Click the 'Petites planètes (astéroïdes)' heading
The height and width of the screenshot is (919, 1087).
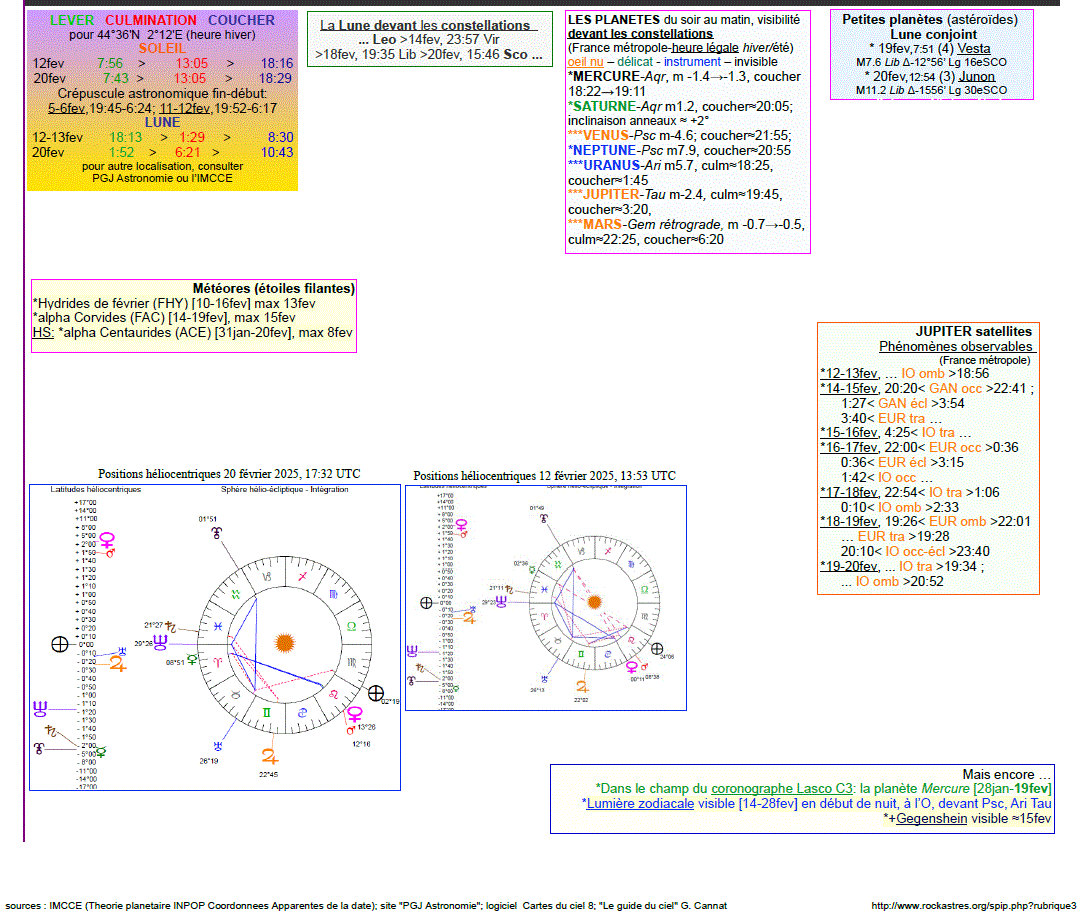click(930, 19)
